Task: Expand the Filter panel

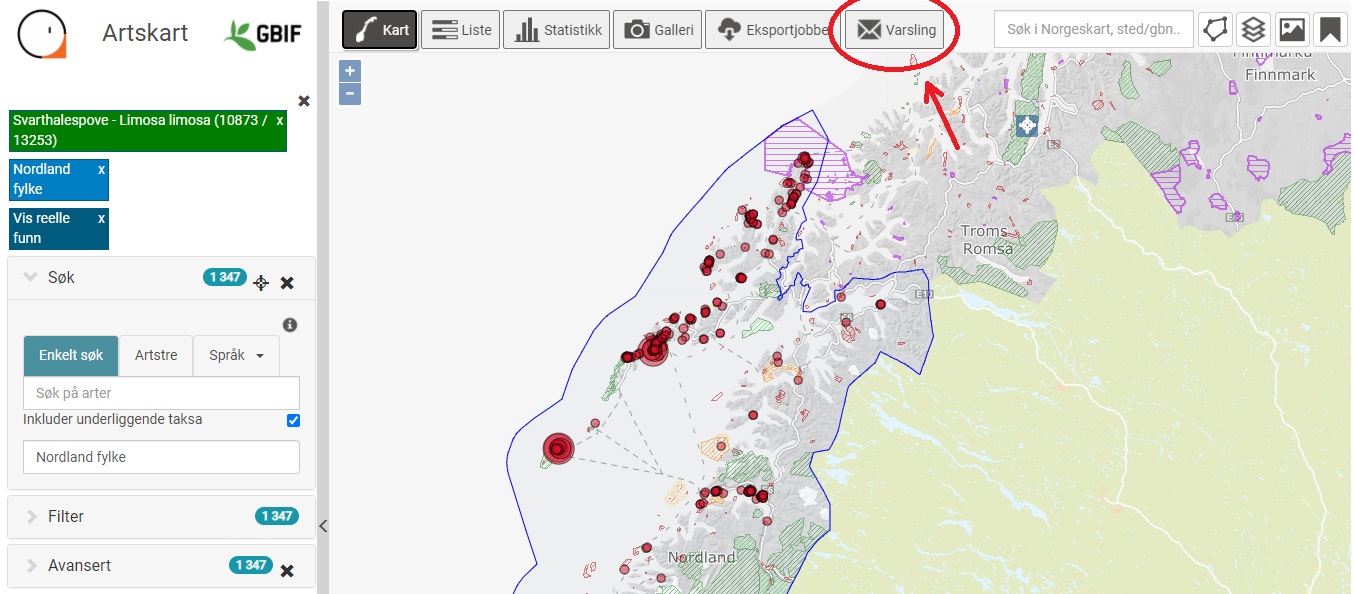Action: tap(66, 516)
